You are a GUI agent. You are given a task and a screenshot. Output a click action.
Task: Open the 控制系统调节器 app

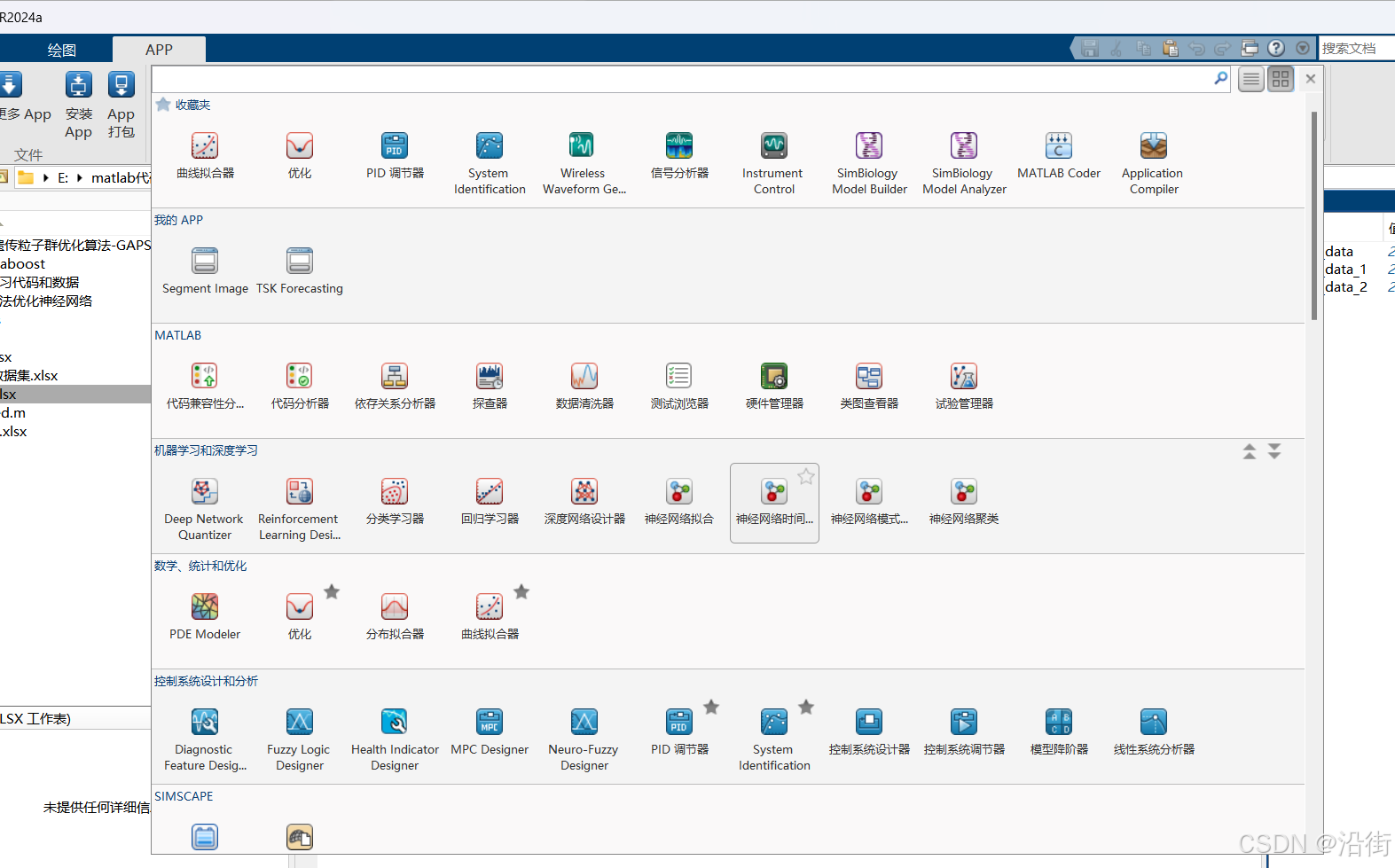tap(964, 731)
